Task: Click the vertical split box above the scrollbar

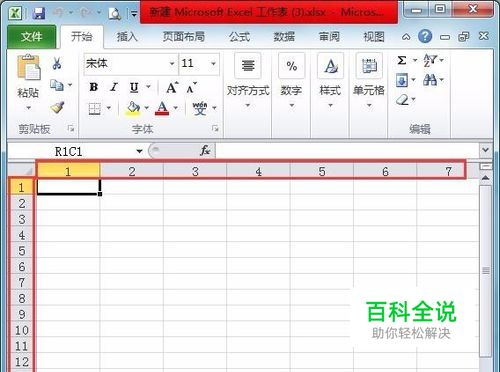Action: [485, 166]
